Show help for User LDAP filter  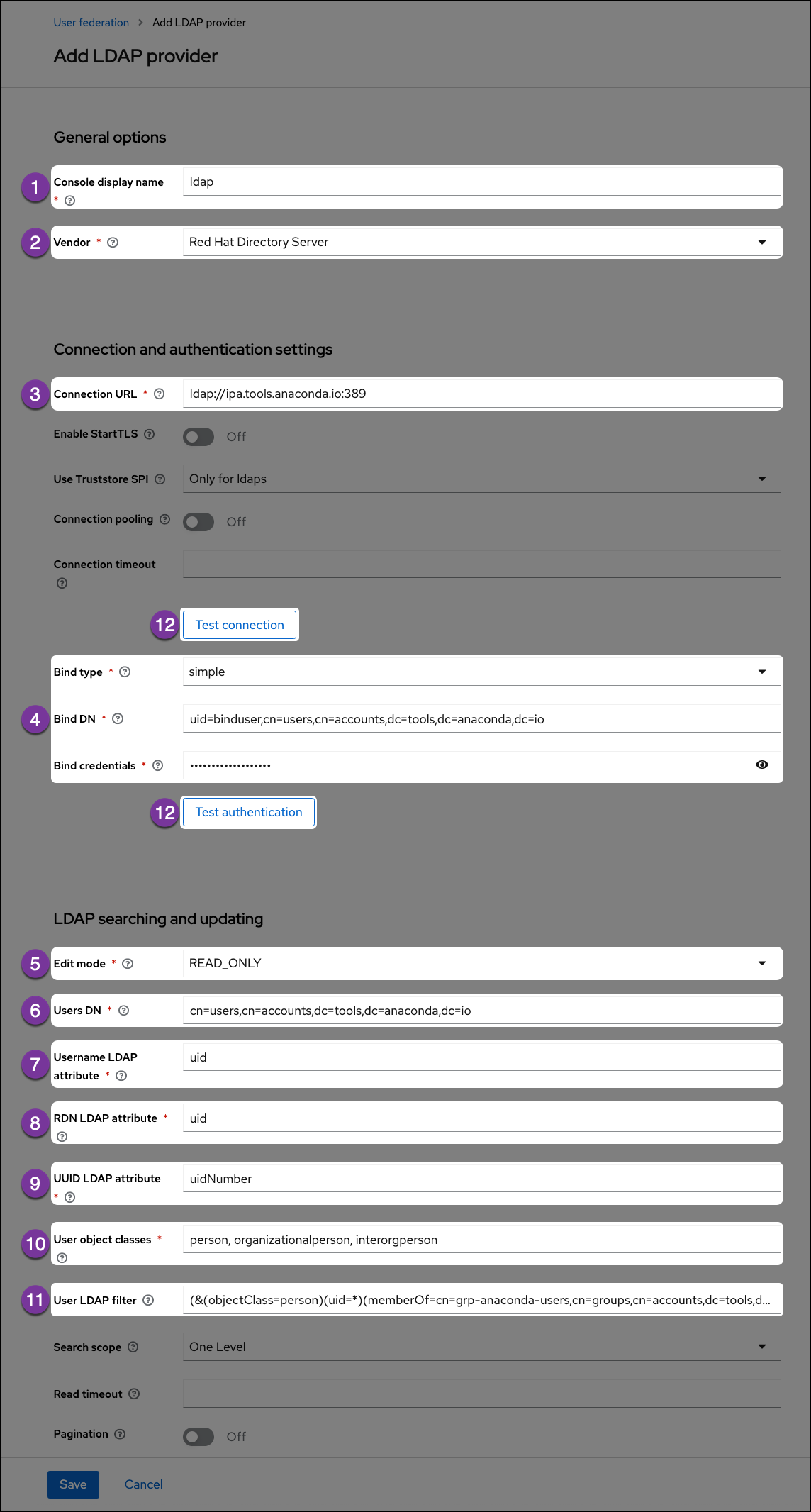148,1300
